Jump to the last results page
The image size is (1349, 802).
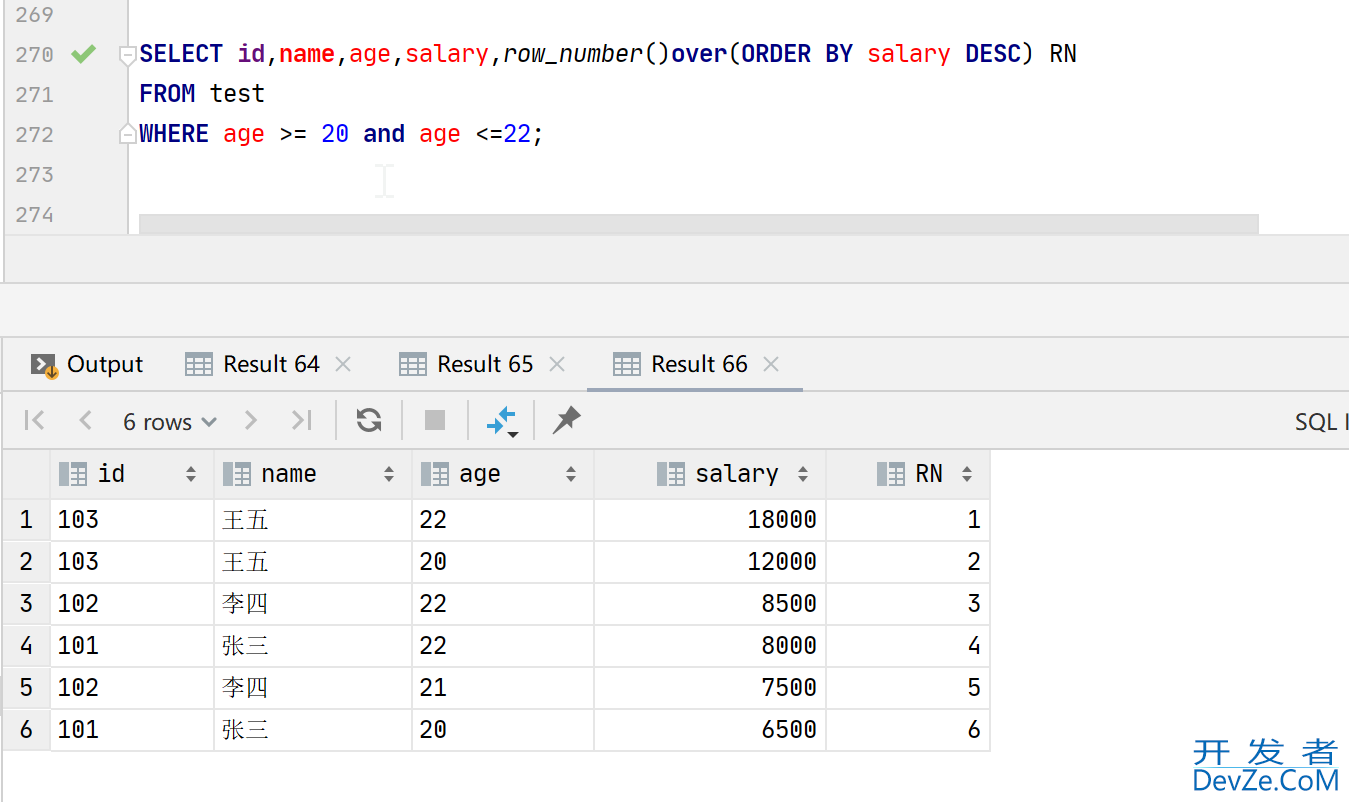301,420
